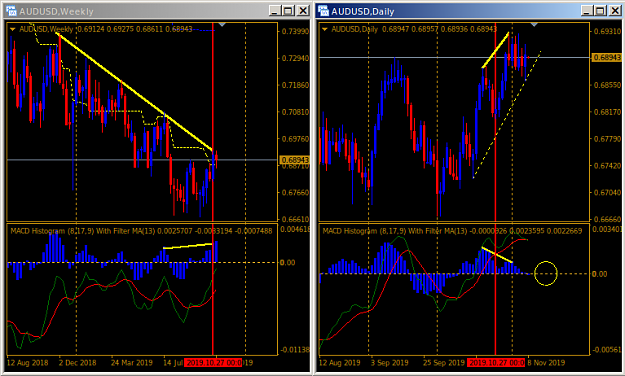
Task: Click 0.69310 on Daily price scale
Action: click(x=607, y=31)
